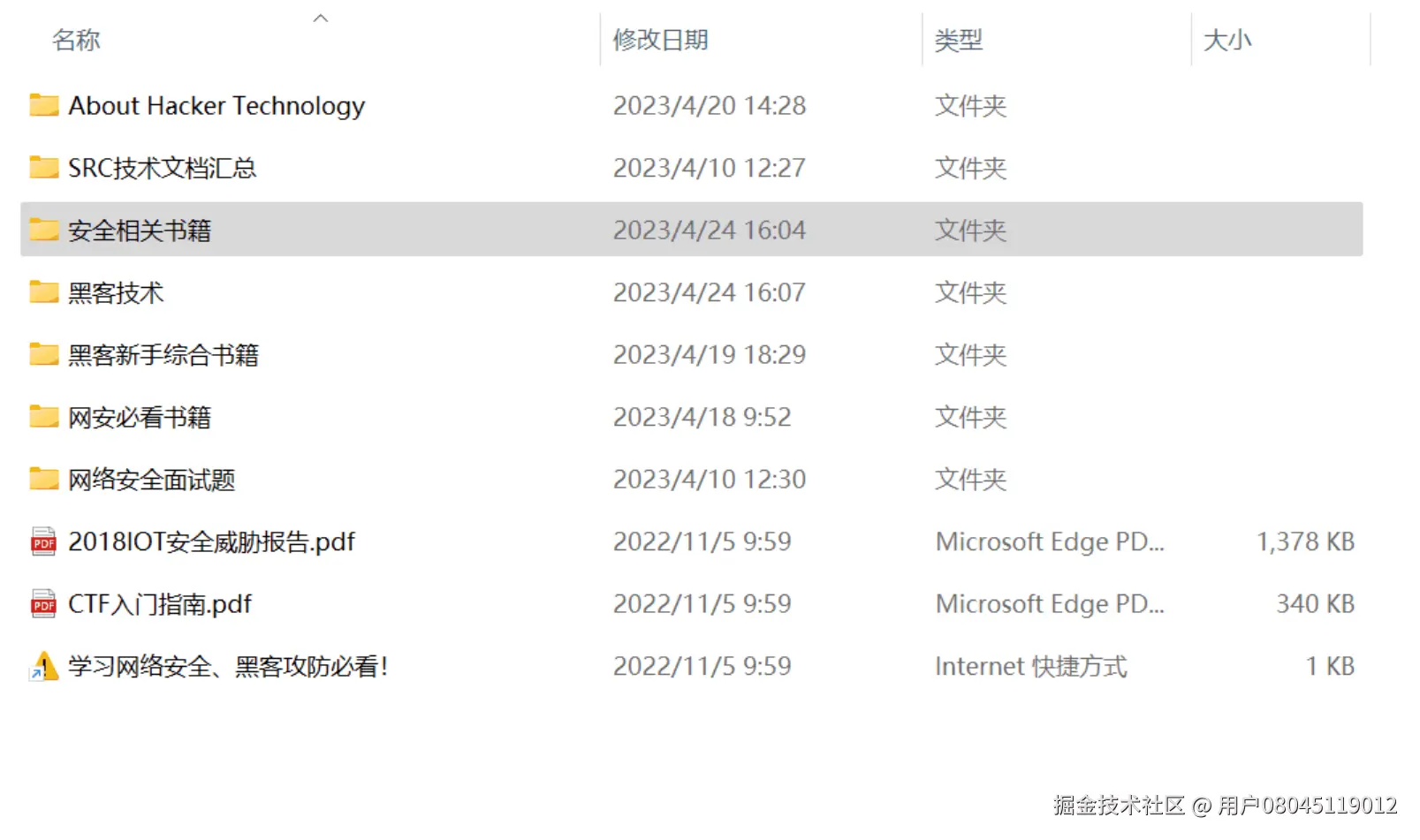Toggle sort order with the arrow above 名称
The height and width of the screenshot is (840, 1420).
(321, 18)
